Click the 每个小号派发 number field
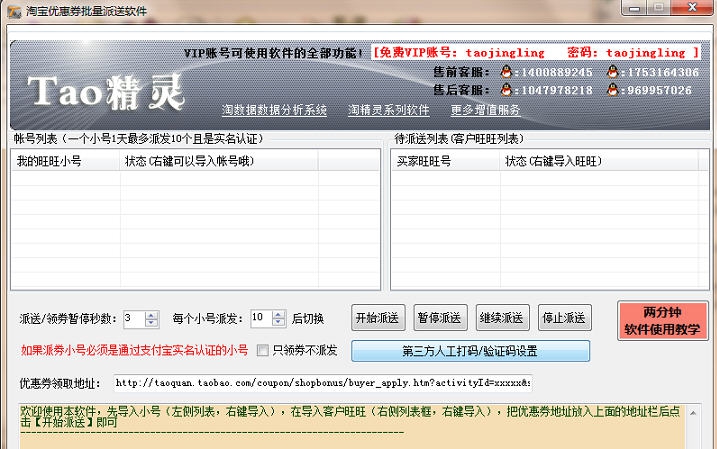This screenshot has height=449, width=717. pyautogui.click(x=261, y=319)
